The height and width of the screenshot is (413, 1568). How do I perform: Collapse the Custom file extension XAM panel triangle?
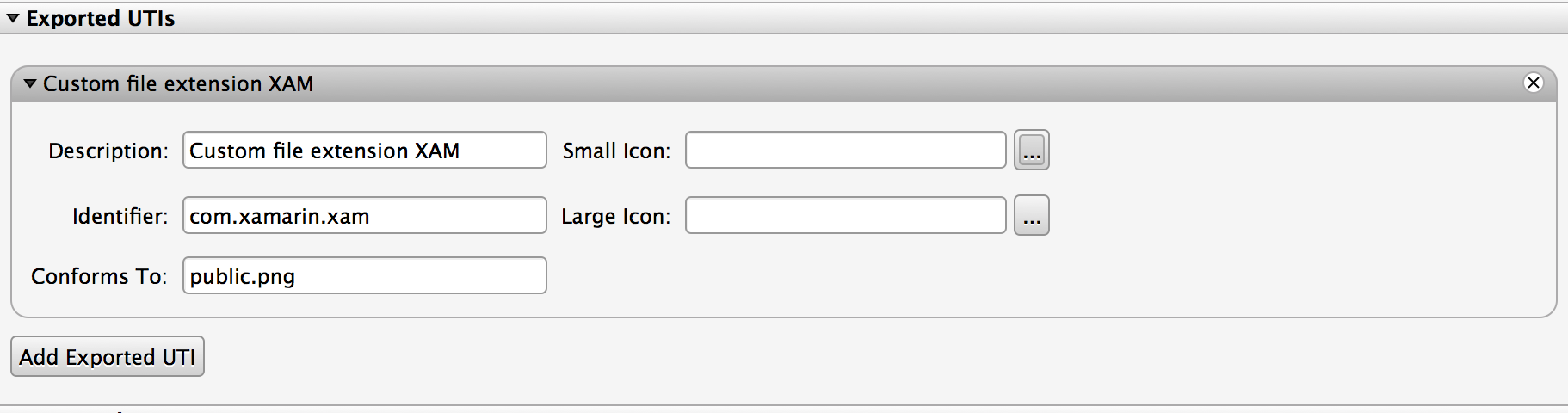(30, 83)
